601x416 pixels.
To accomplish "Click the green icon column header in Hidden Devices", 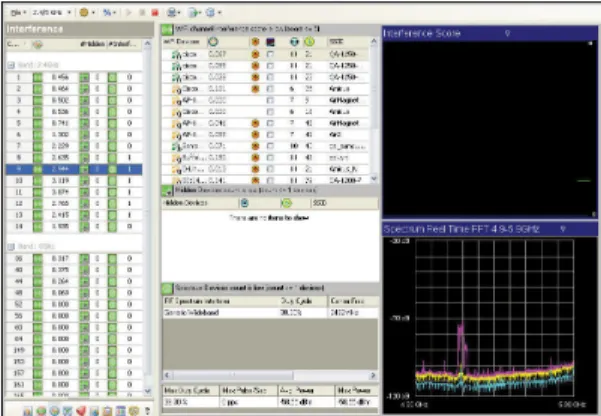I will [287, 203].
